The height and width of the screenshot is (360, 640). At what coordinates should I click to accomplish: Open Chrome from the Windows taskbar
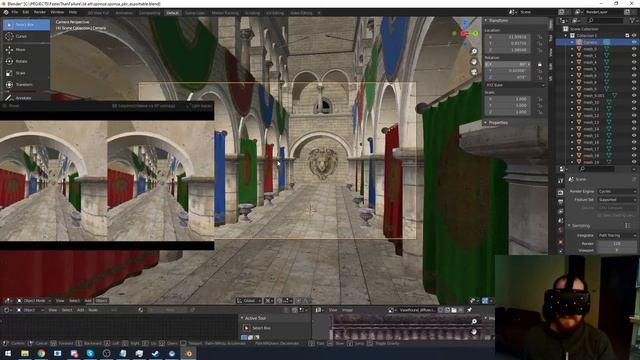click(41, 353)
